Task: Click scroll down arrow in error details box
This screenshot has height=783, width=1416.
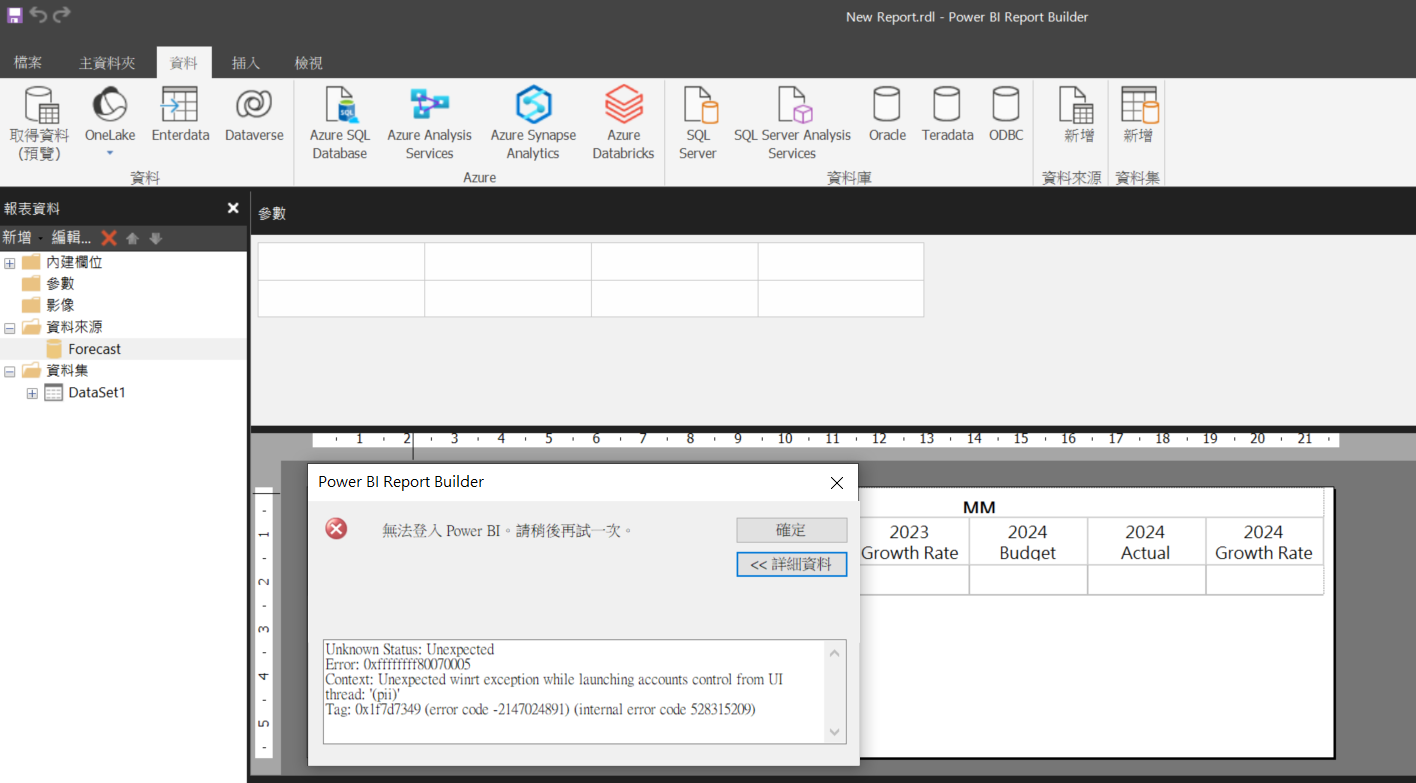Action: tap(836, 732)
